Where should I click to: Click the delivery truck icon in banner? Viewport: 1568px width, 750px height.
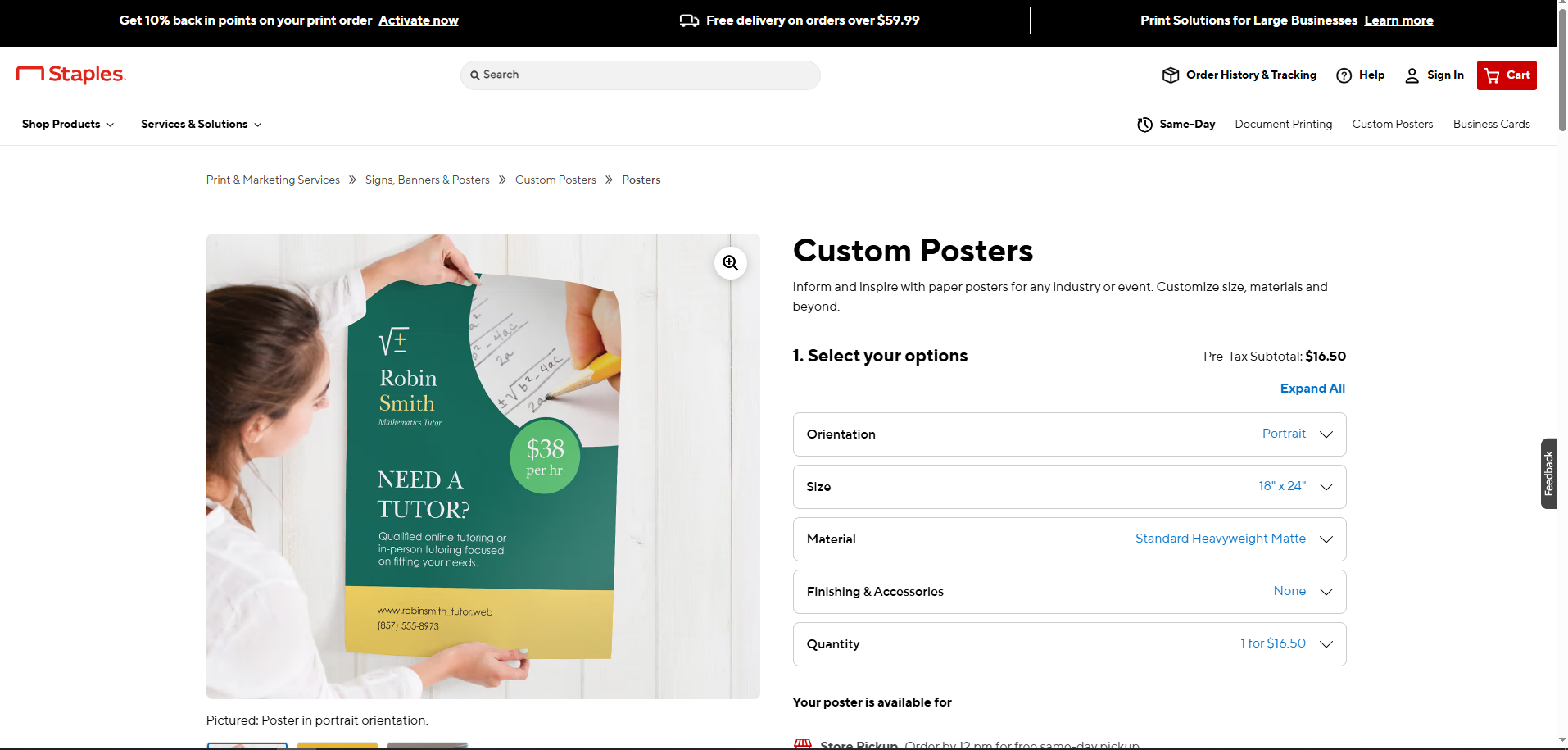[x=690, y=20]
